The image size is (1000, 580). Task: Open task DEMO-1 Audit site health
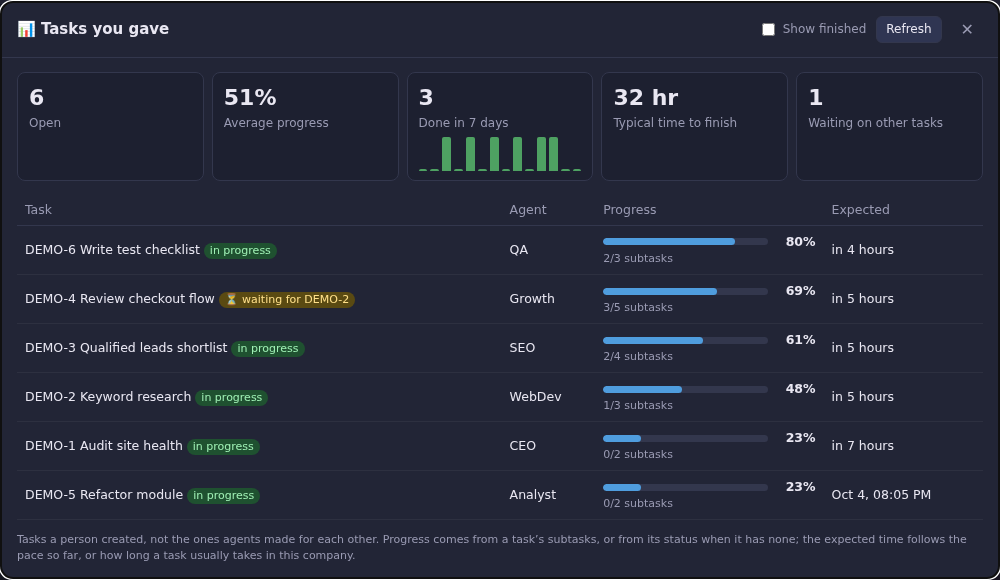(104, 446)
